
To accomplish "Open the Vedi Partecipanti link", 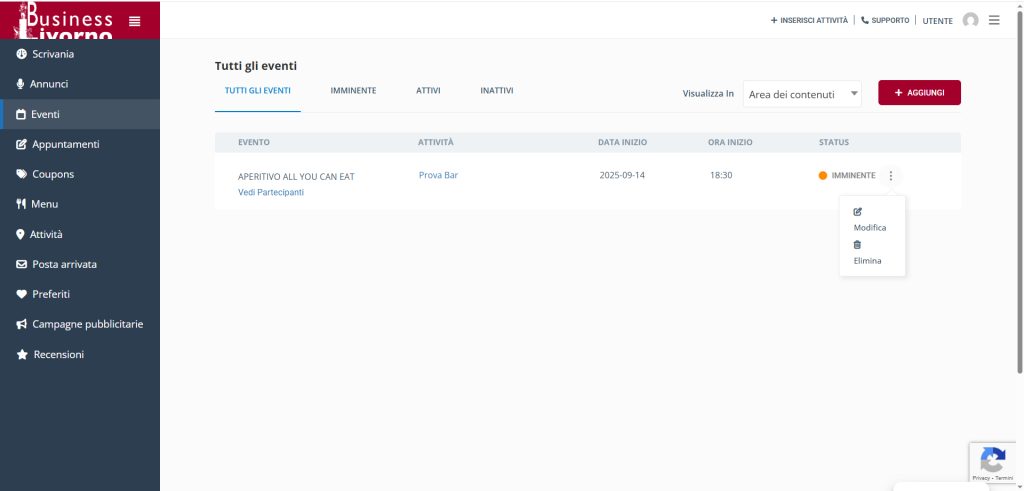I will click(x=271, y=192).
